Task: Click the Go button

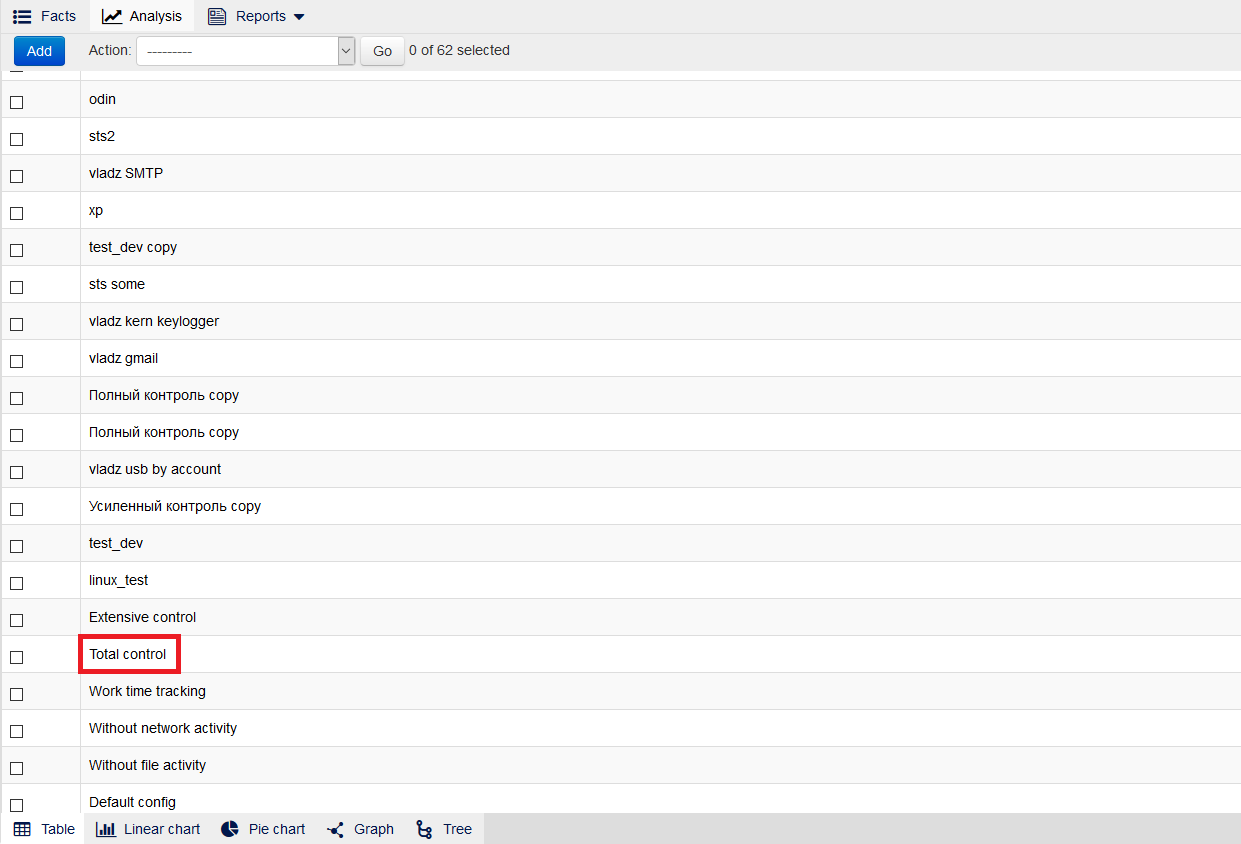Action: [382, 51]
